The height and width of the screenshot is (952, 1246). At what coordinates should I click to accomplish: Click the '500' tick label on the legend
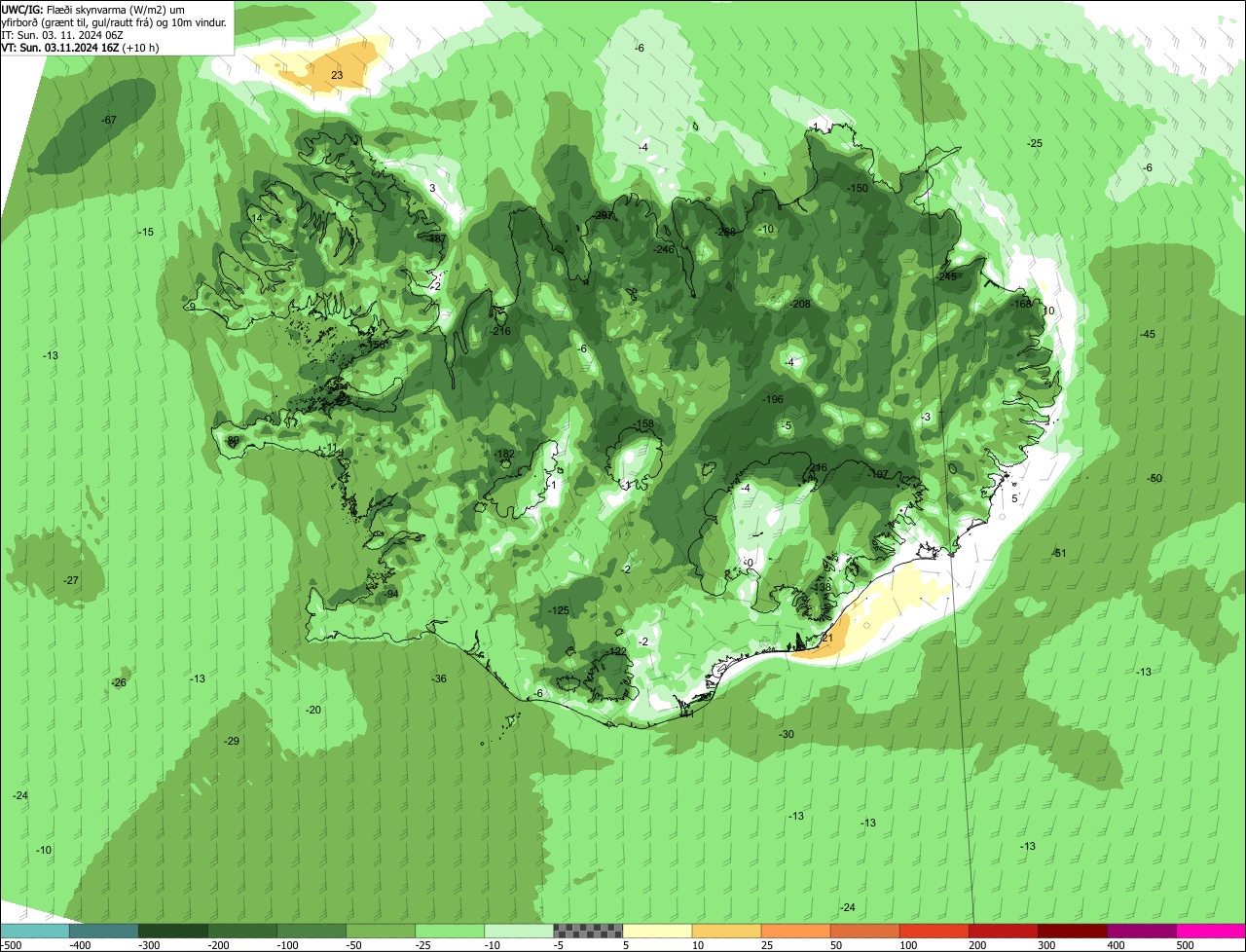tap(1186, 945)
